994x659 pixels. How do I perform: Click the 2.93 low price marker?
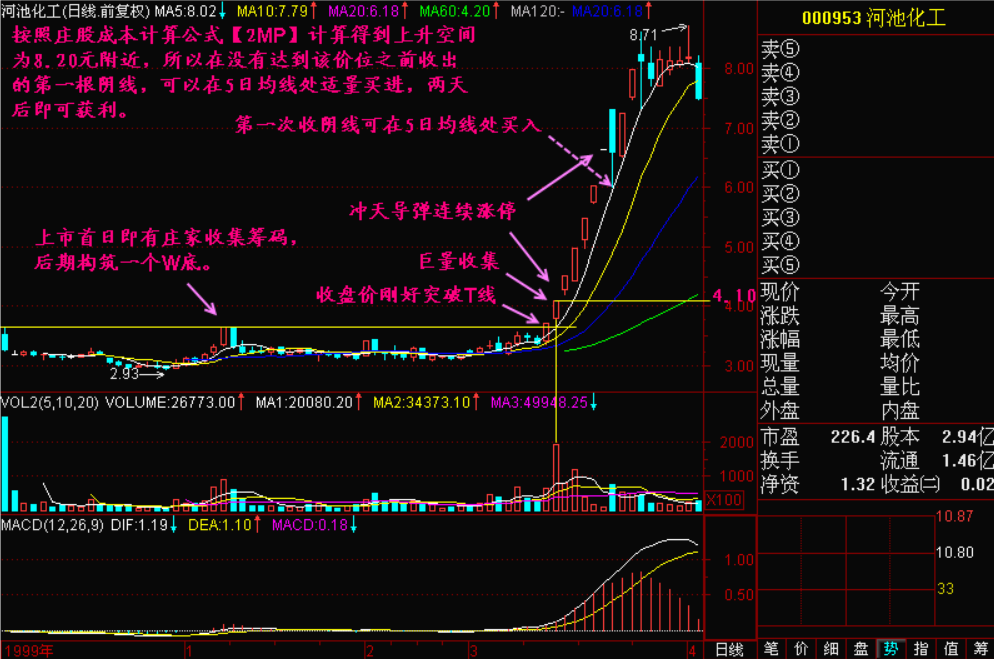(124, 374)
